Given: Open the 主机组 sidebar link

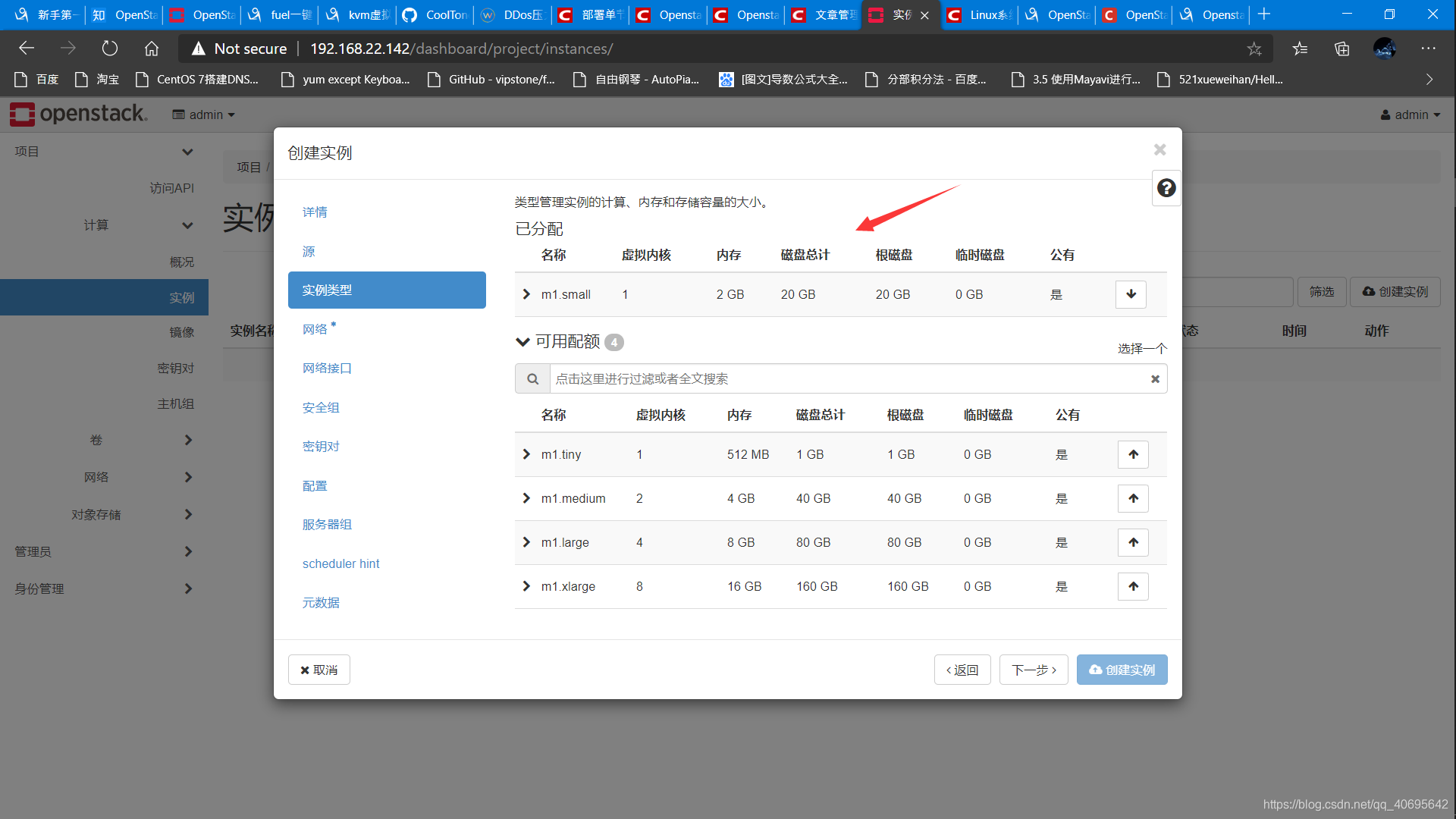Looking at the screenshot, I should click(175, 404).
